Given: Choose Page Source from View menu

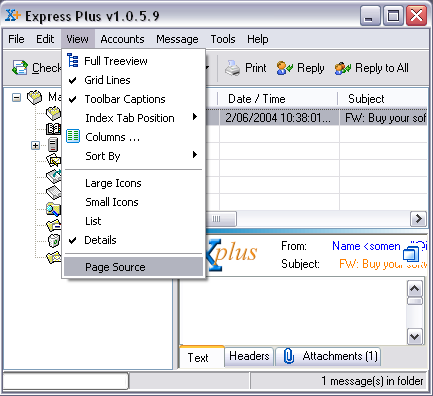Looking at the screenshot, I should (x=133, y=267).
